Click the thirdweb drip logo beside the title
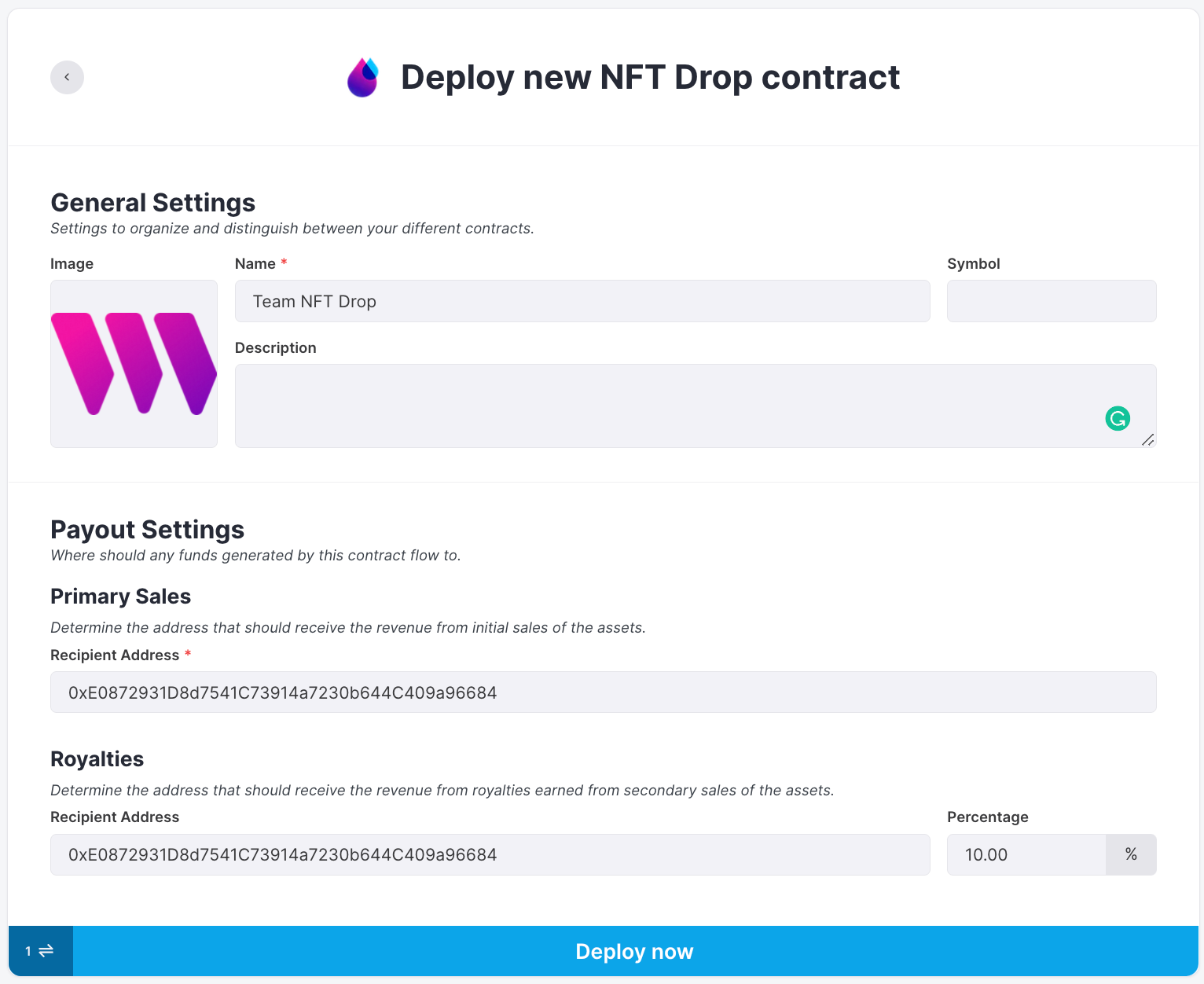The image size is (1204, 984). 362,77
